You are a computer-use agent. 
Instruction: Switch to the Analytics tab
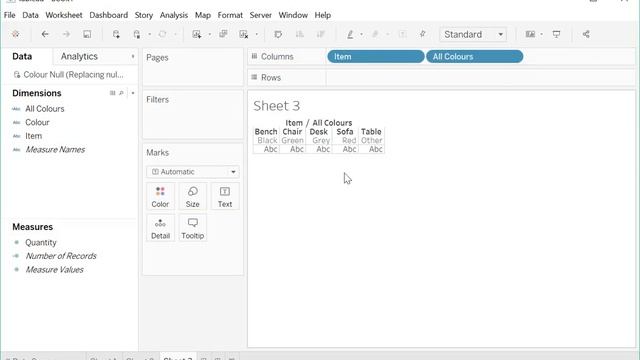[x=79, y=56]
